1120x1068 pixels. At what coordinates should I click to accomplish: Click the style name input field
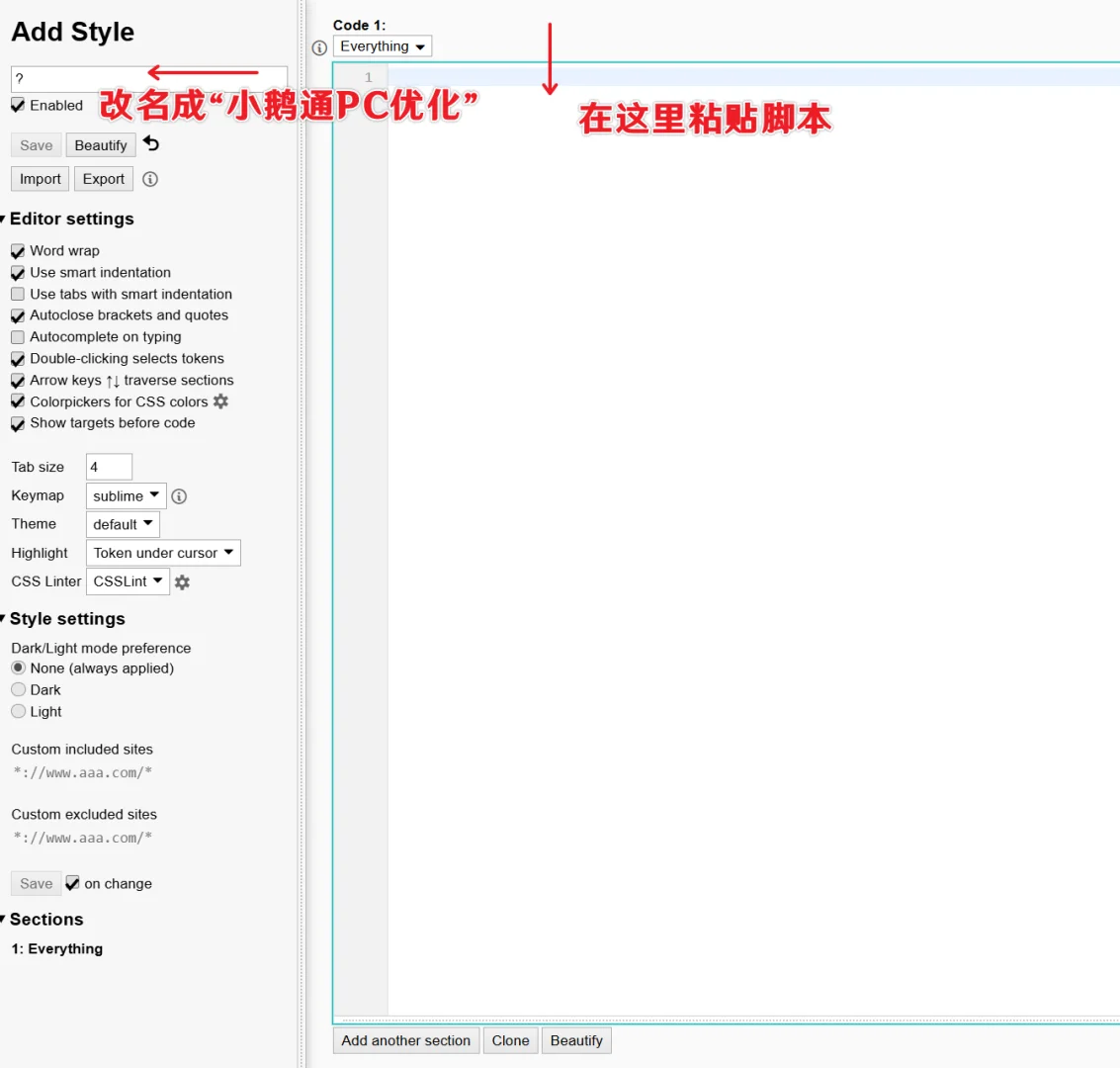click(x=146, y=79)
